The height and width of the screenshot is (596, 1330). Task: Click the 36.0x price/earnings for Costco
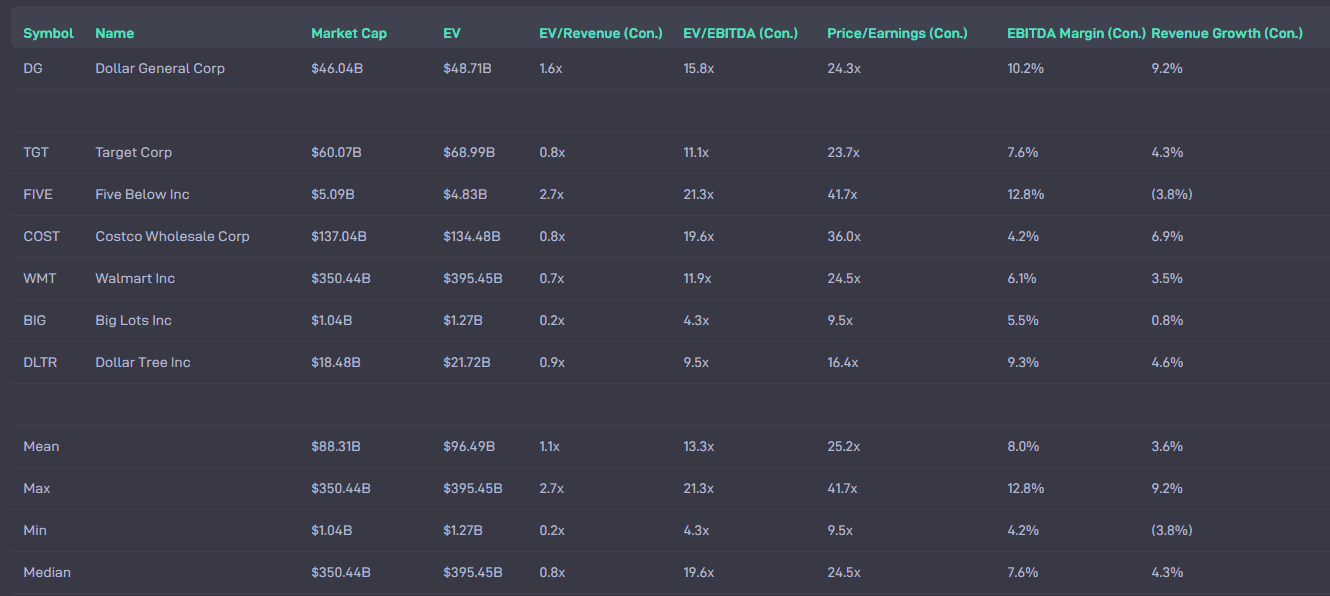(844, 236)
